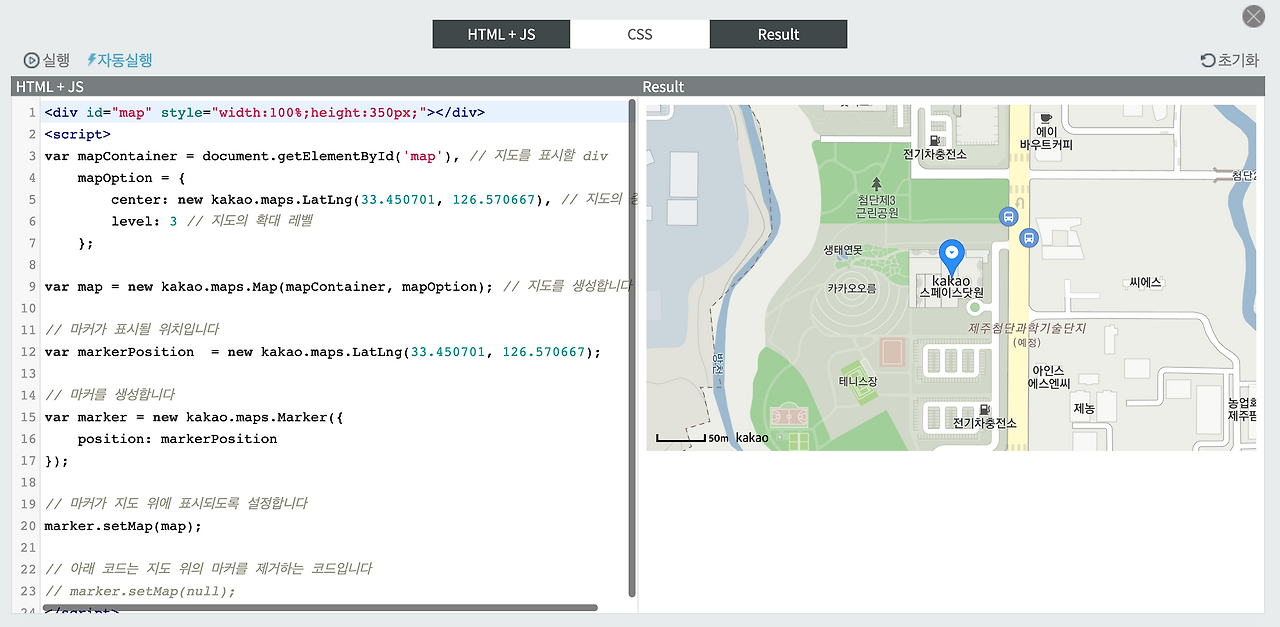Screen dimensions: 1280x627
Task: Click 'marker.setMap(map);' line 20
Action: (x=123, y=526)
